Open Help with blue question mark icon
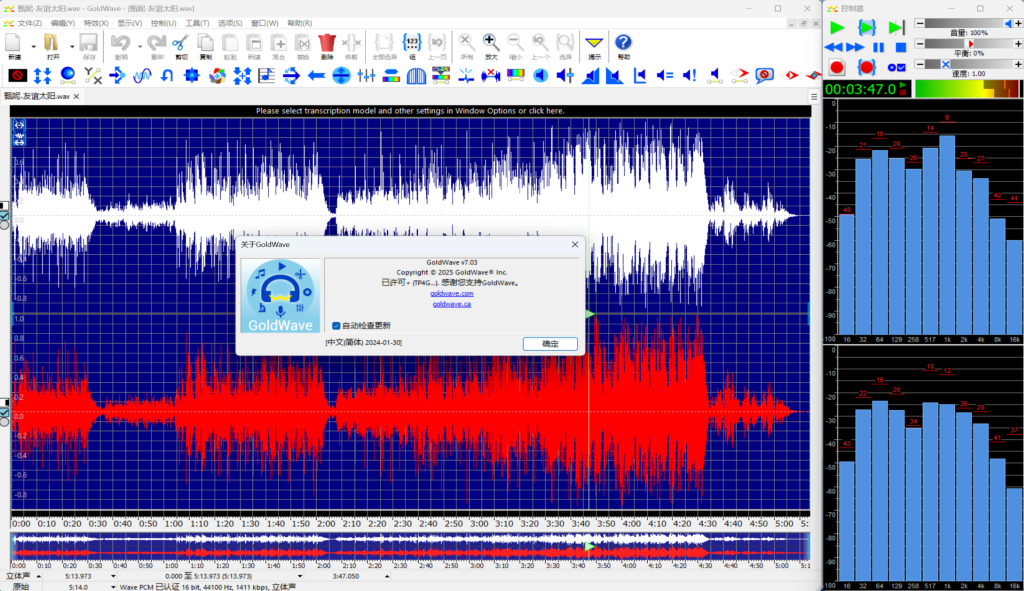This screenshot has height=591, width=1024. coord(623,42)
